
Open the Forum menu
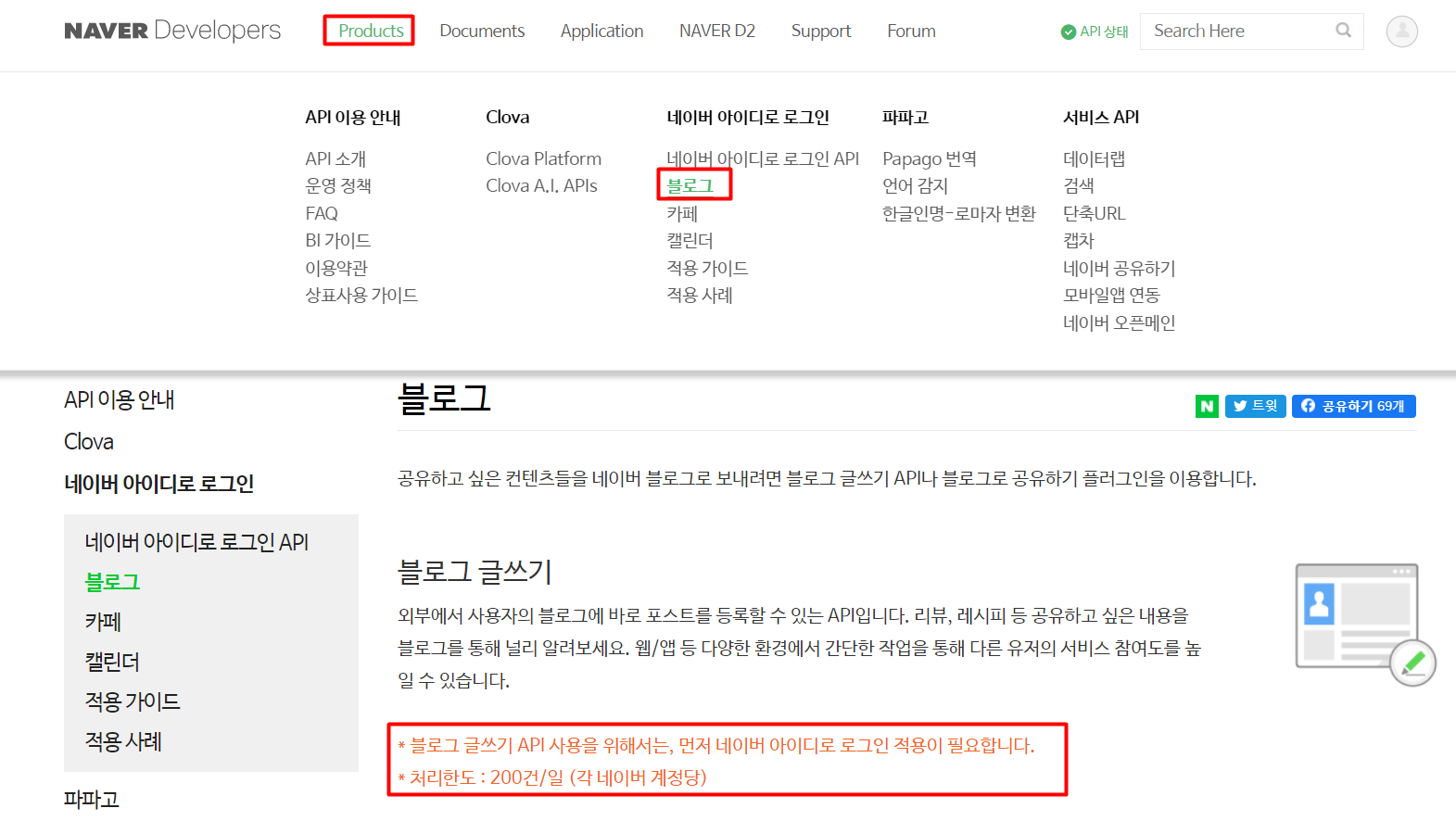pos(911,31)
